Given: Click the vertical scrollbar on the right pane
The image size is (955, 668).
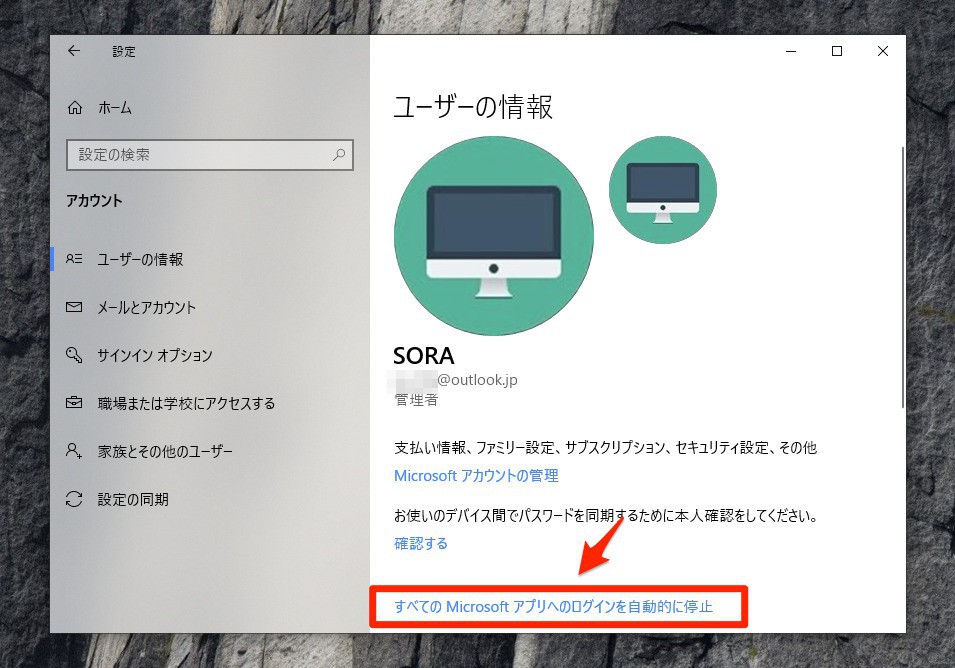Looking at the screenshot, I should (x=903, y=277).
